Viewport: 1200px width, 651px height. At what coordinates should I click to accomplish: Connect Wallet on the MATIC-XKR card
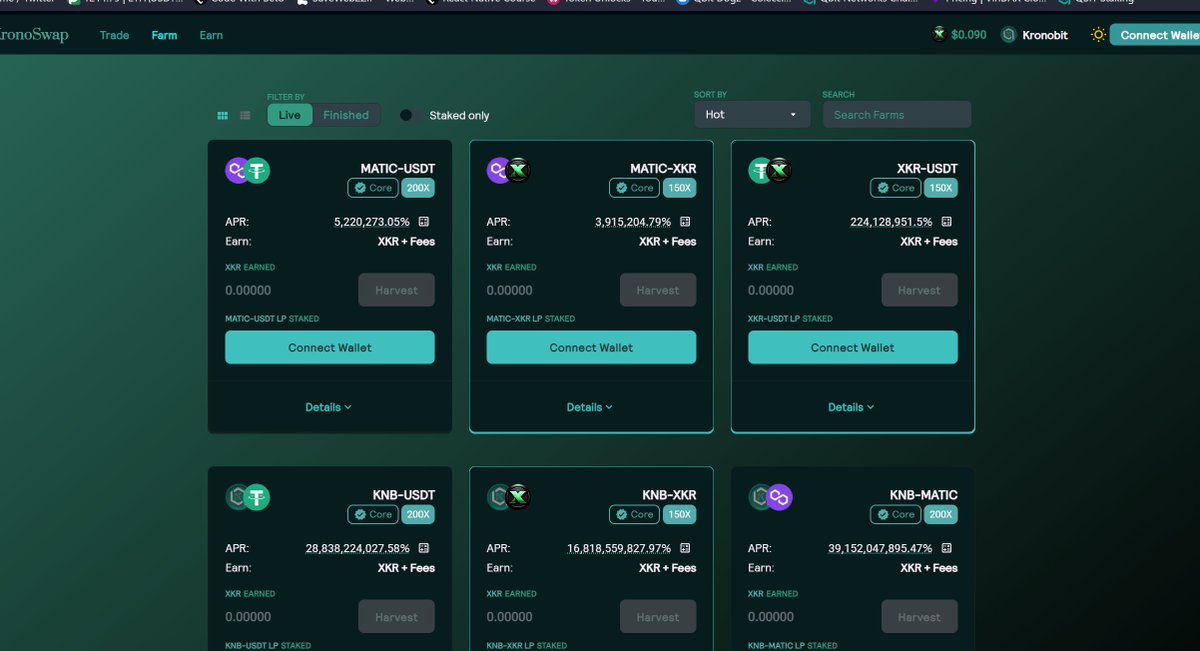pos(591,347)
